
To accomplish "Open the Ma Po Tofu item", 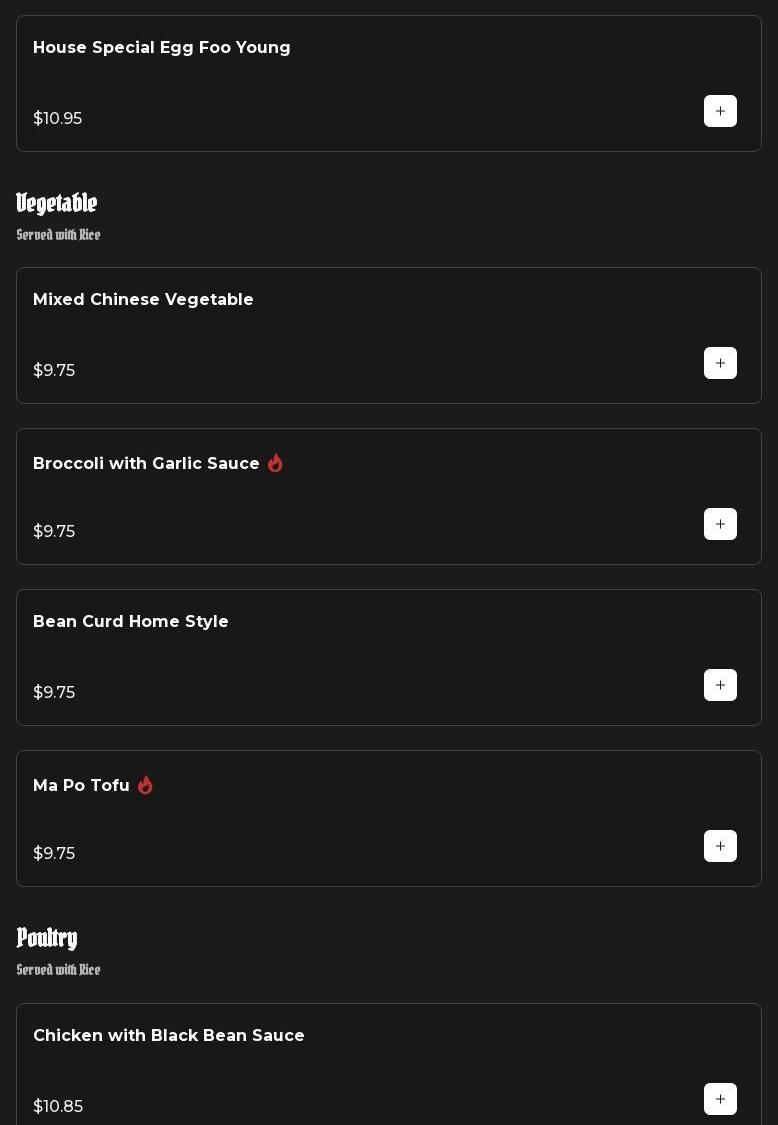I will (x=81, y=786).
